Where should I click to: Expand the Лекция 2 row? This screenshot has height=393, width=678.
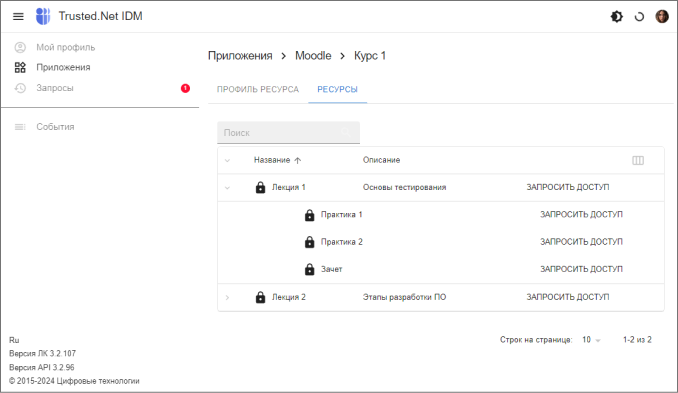pyautogui.click(x=227, y=297)
